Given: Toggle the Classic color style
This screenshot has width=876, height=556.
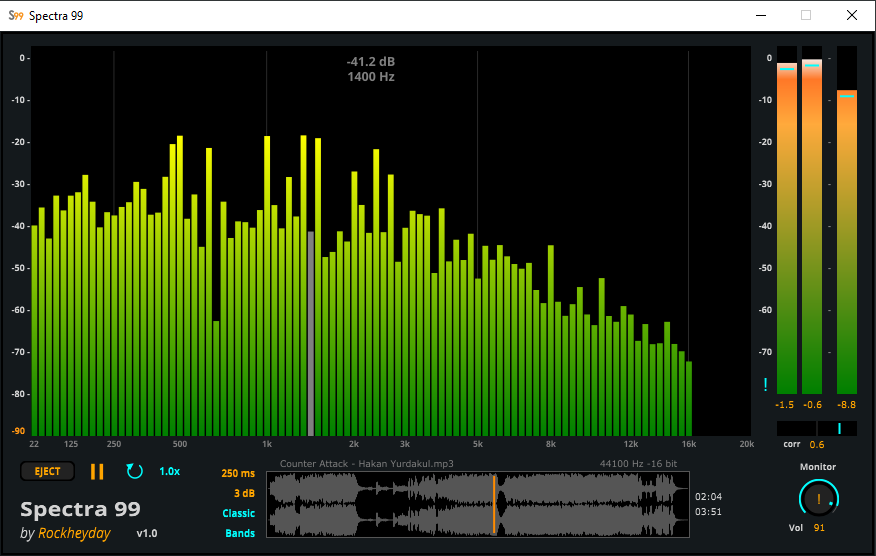Looking at the screenshot, I should (238, 513).
